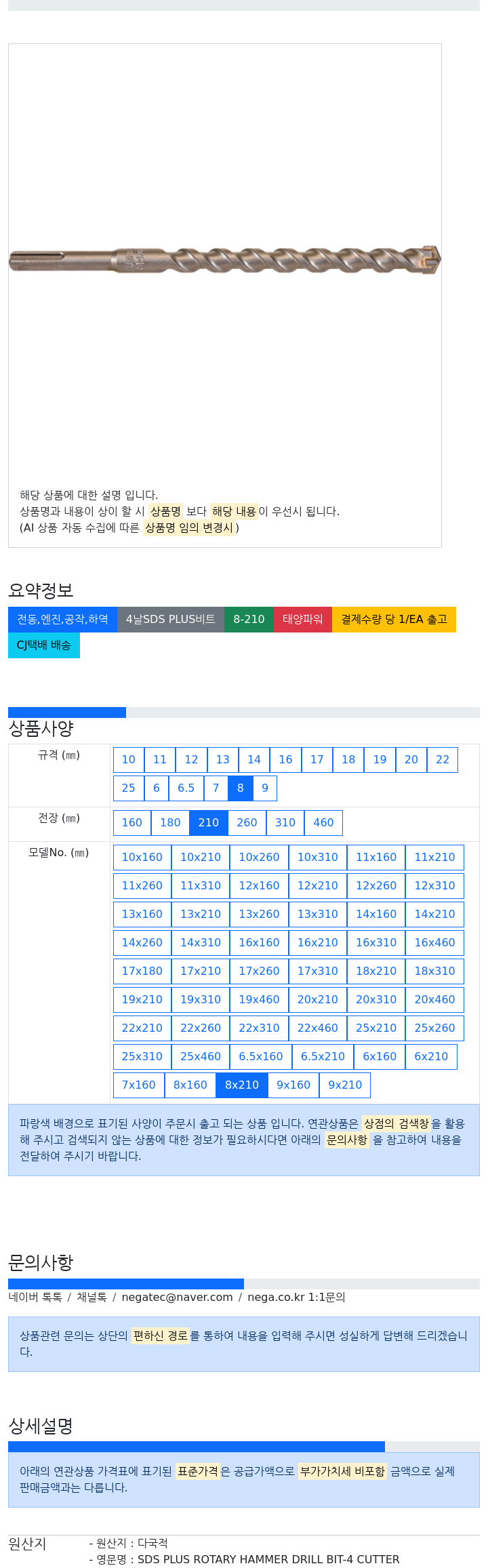Open model 10x160
The image size is (488, 1568).
[x=142, y=857]
